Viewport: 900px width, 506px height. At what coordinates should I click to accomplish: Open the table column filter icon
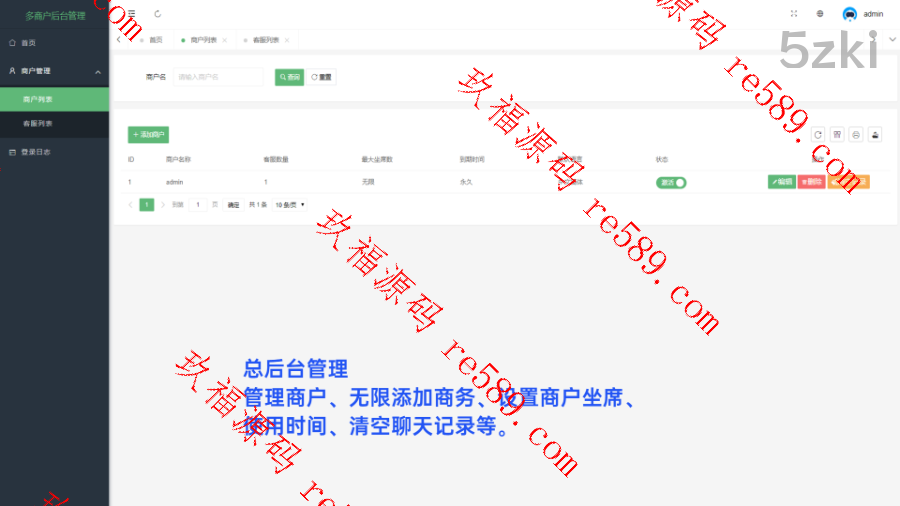837,134
